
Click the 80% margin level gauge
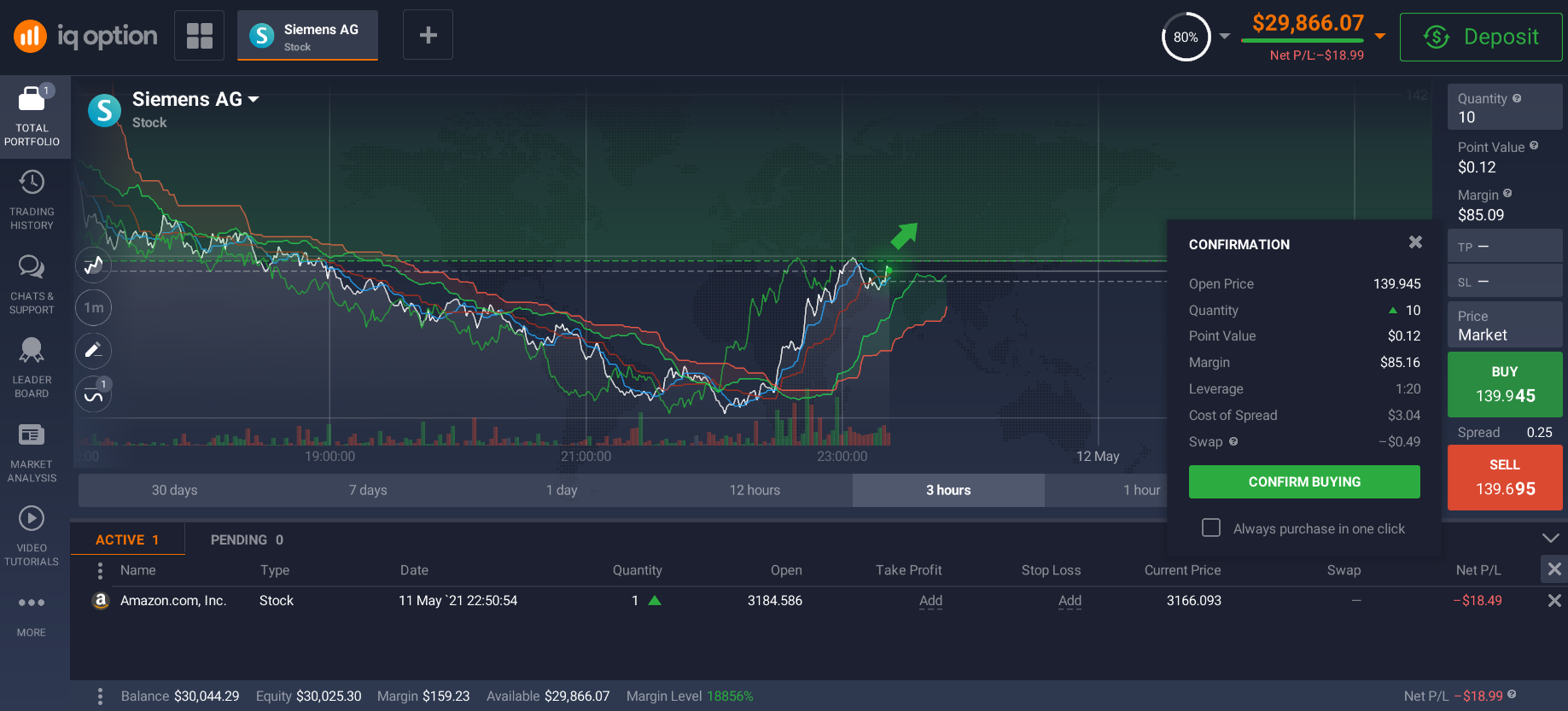(1186, 37)
